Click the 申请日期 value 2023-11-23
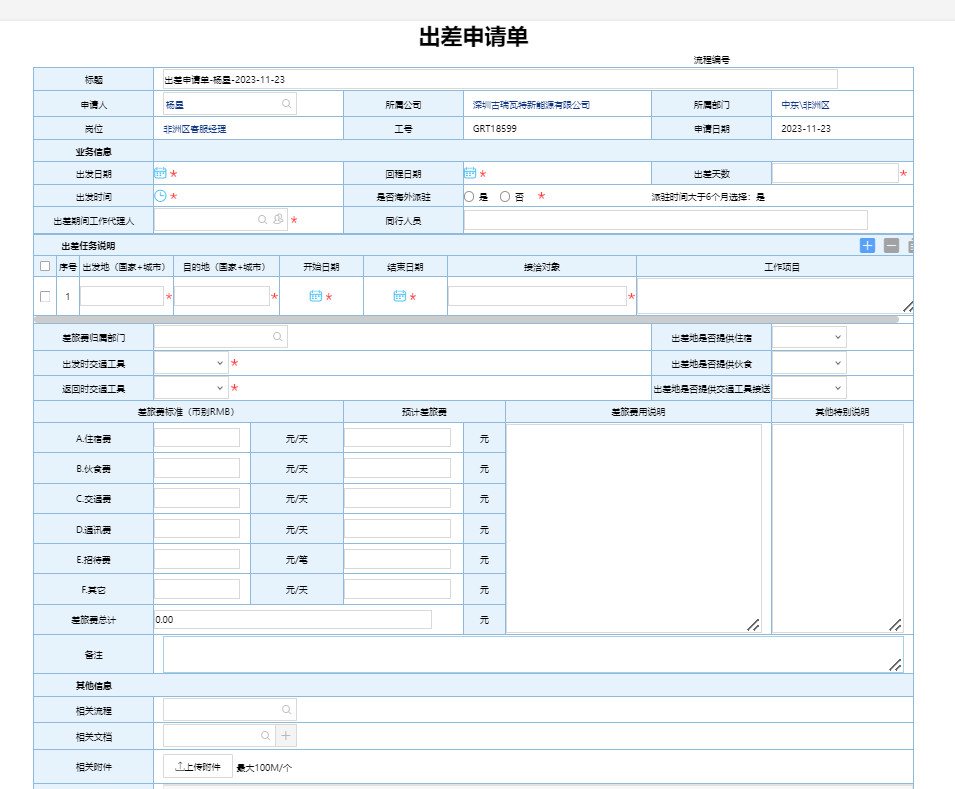This screenshot has height=789, width=955. coord(806,129)
